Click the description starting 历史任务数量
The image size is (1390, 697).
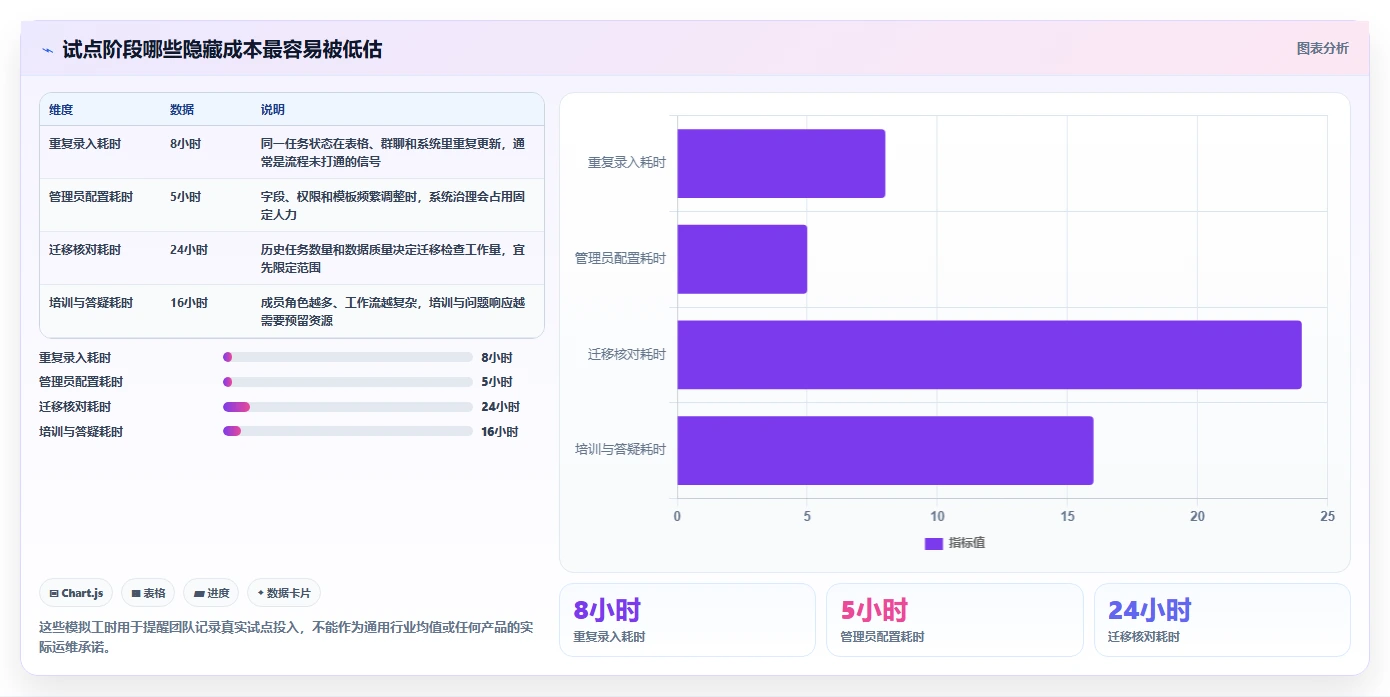point(393,259)
